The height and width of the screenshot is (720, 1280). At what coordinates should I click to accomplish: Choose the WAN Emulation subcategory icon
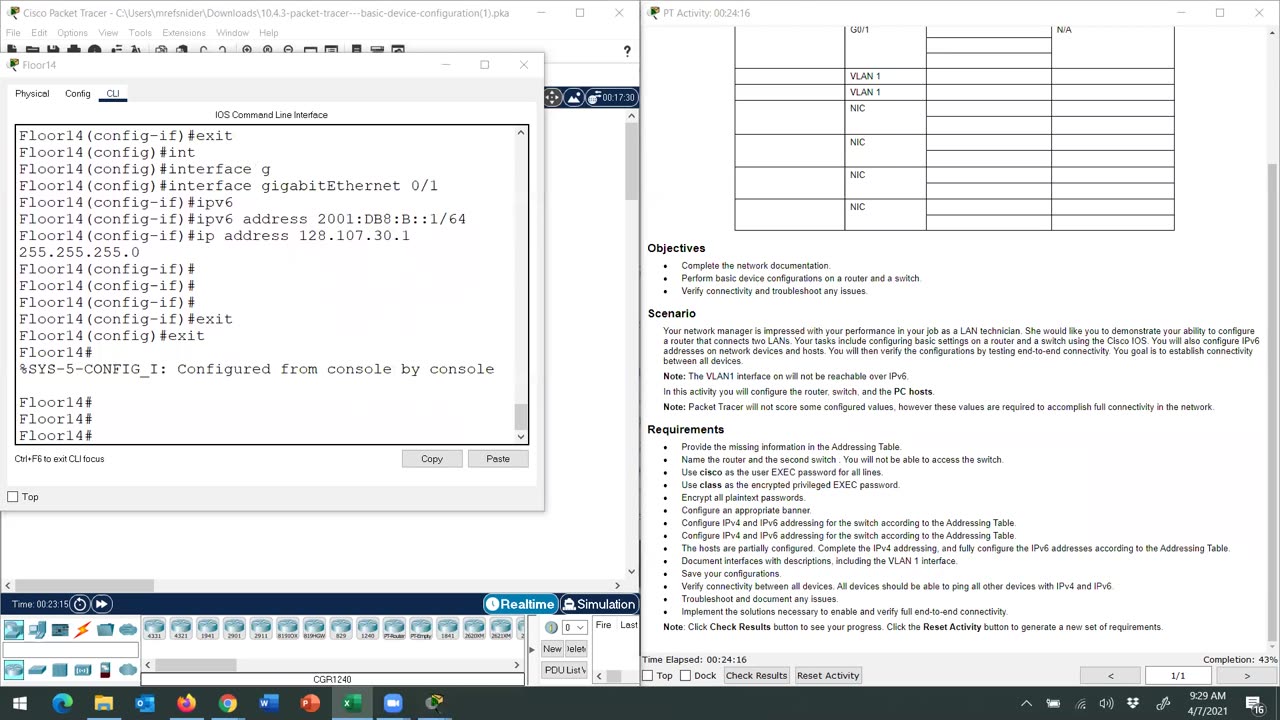point(128,669)
